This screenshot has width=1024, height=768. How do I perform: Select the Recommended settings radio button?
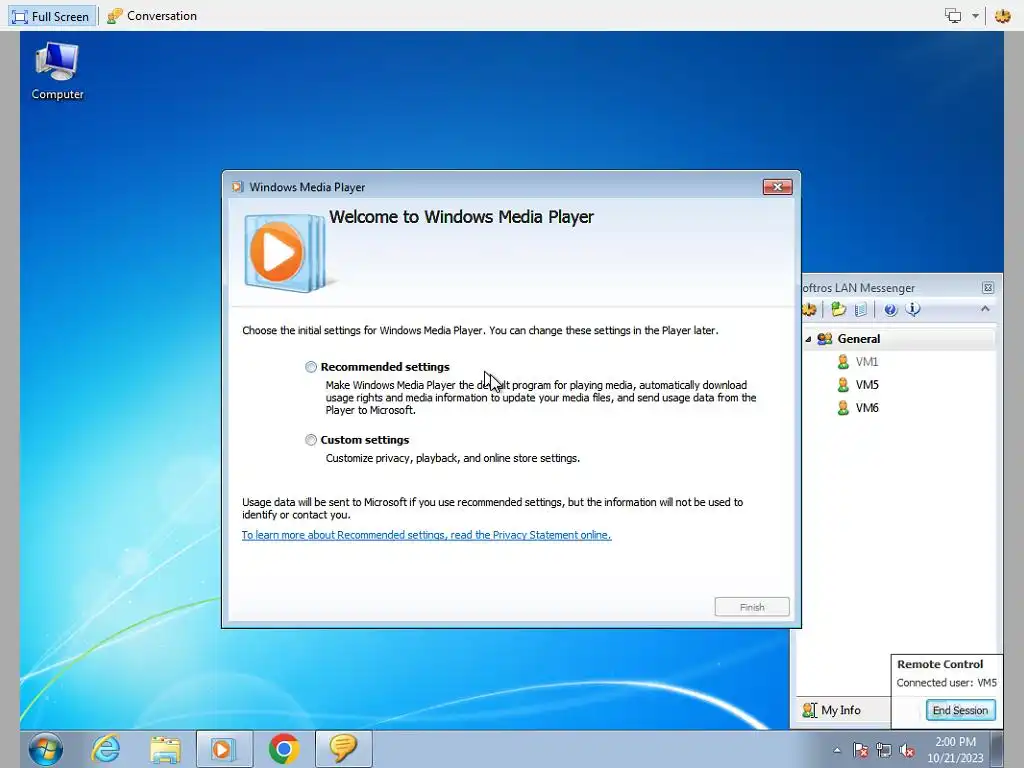pyautogui.click(x=311, y=367)
